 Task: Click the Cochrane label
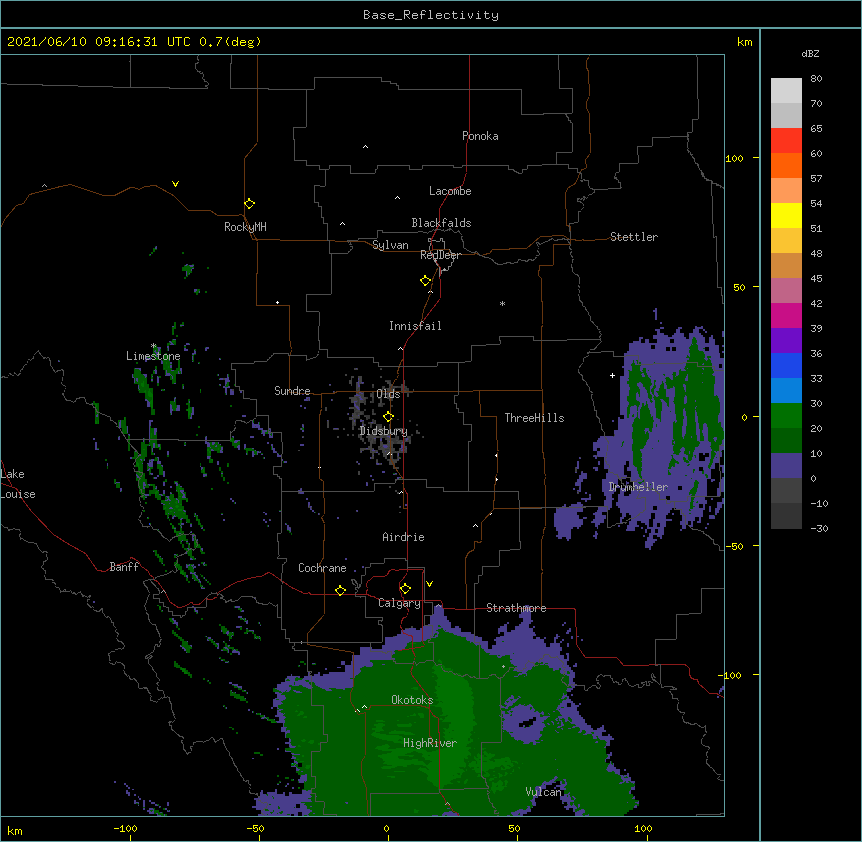click(322, 568)
